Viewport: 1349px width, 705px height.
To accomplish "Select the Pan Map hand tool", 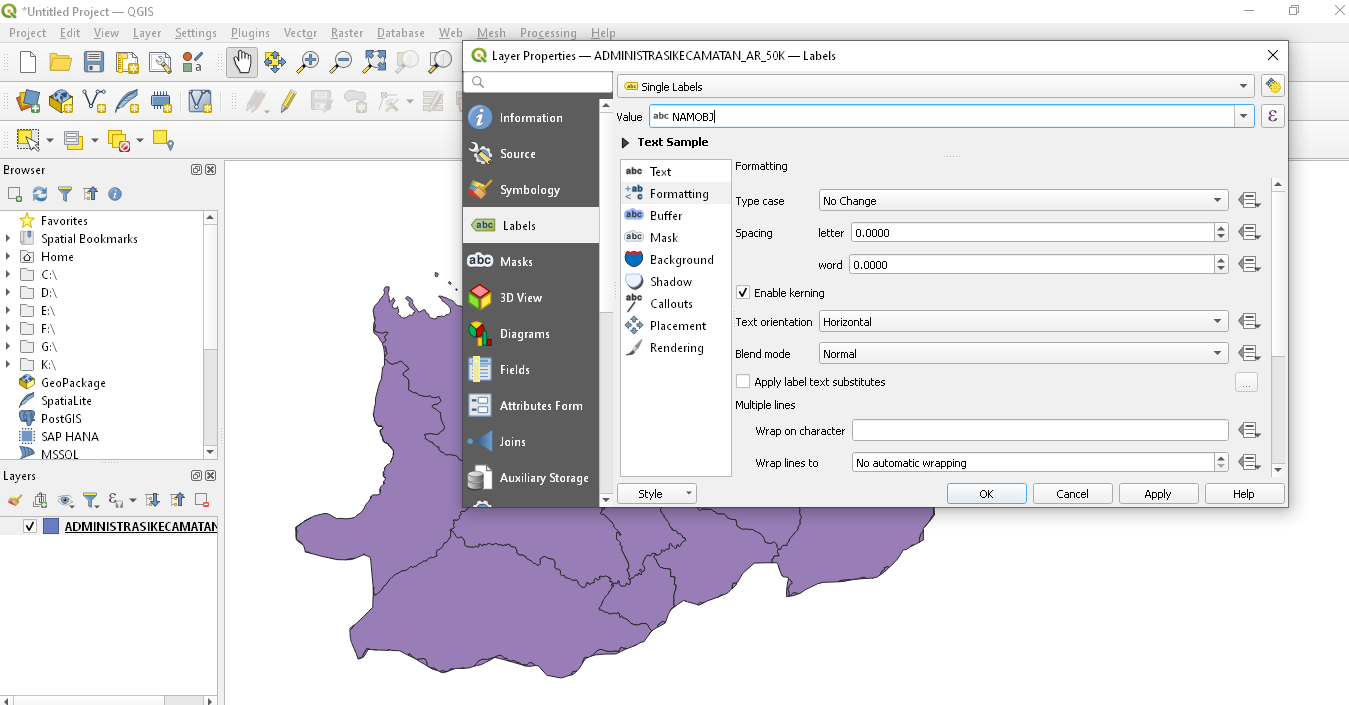I will click(241, 62).
